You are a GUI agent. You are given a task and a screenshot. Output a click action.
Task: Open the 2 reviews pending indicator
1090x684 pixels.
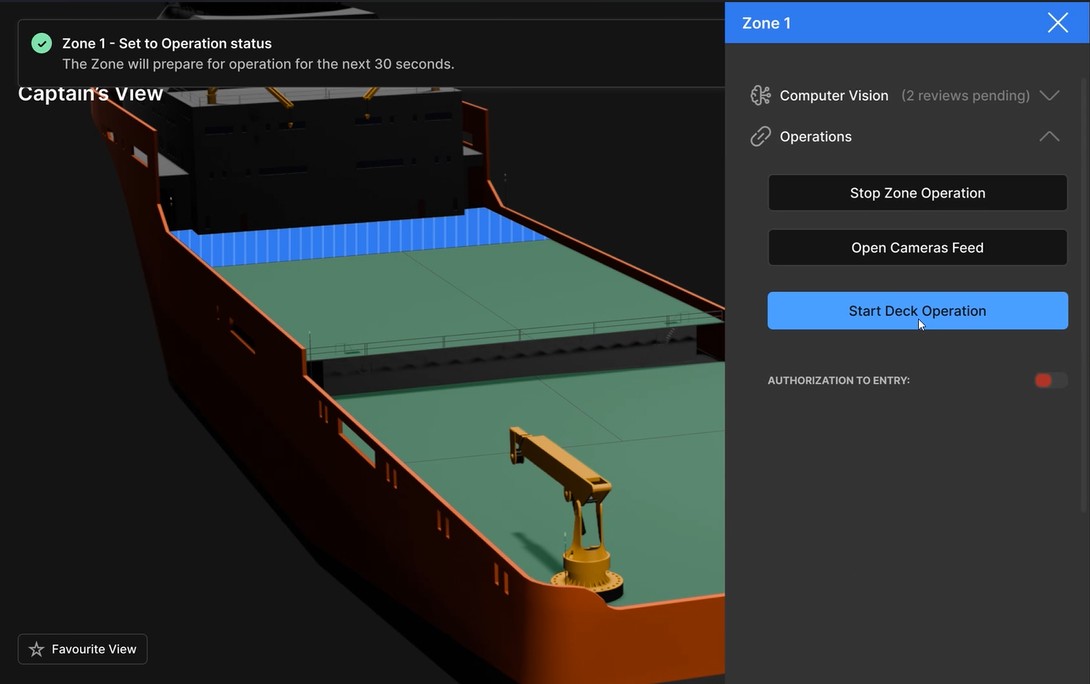coord(965,96)
